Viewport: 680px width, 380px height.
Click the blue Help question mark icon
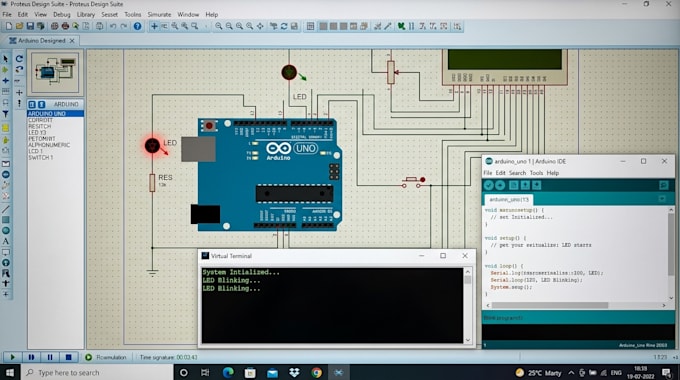(137, 26)
